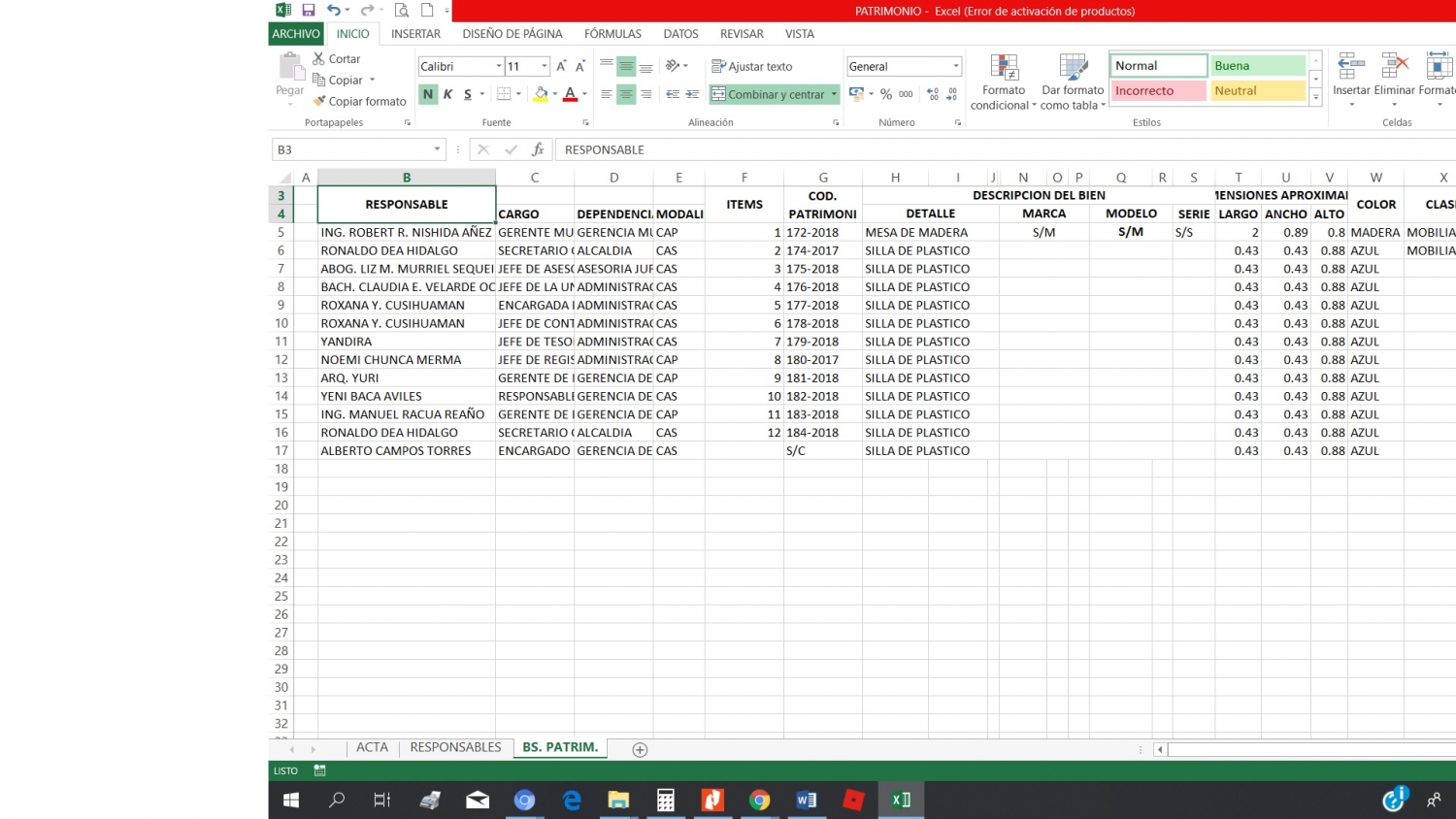Switch to DATOS ribbon tab
This screenshot has height=819, width=1456.
tap(680, 34)
